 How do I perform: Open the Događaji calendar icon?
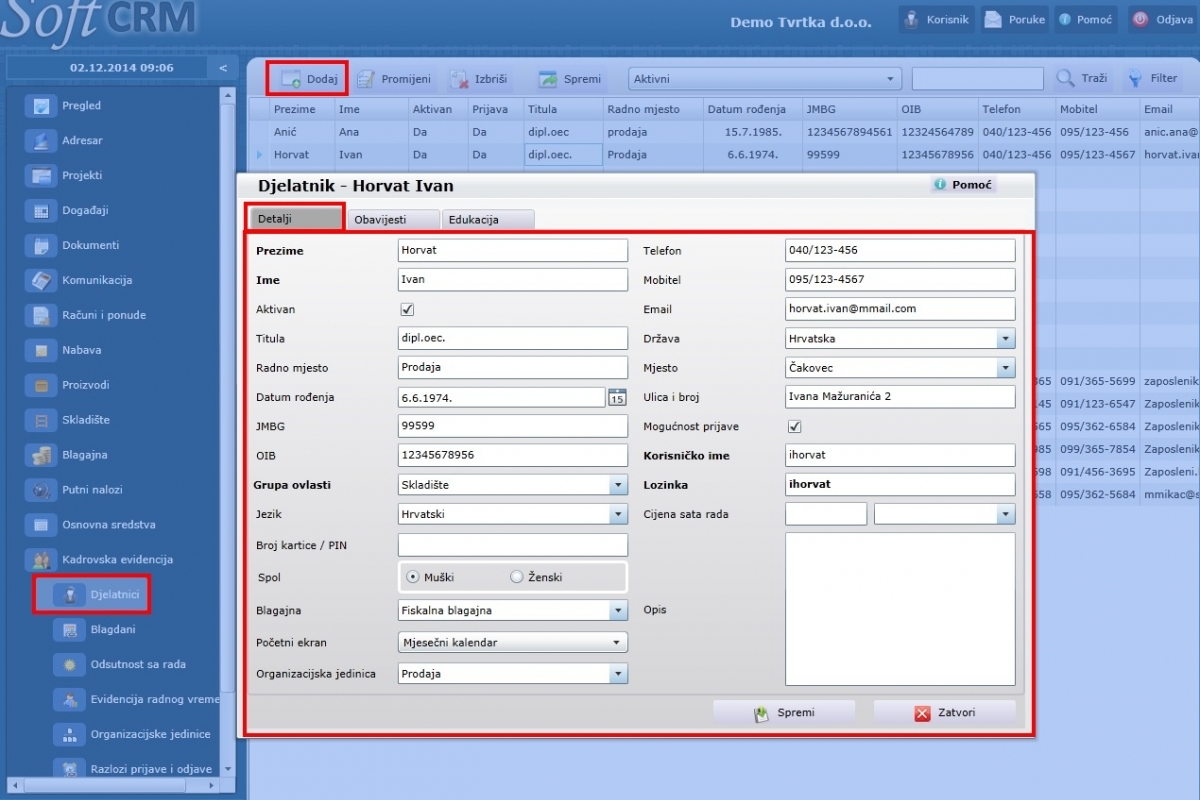[x=41, y=211]
